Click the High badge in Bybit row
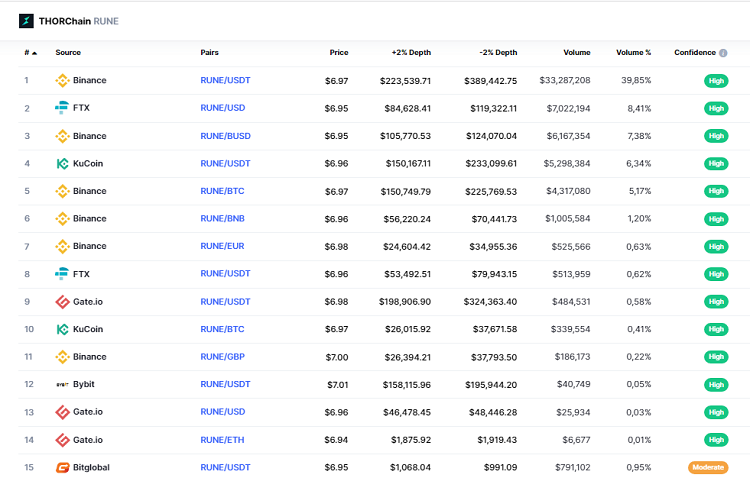Viewport: 750px width, 478px height. coord(715,384)
